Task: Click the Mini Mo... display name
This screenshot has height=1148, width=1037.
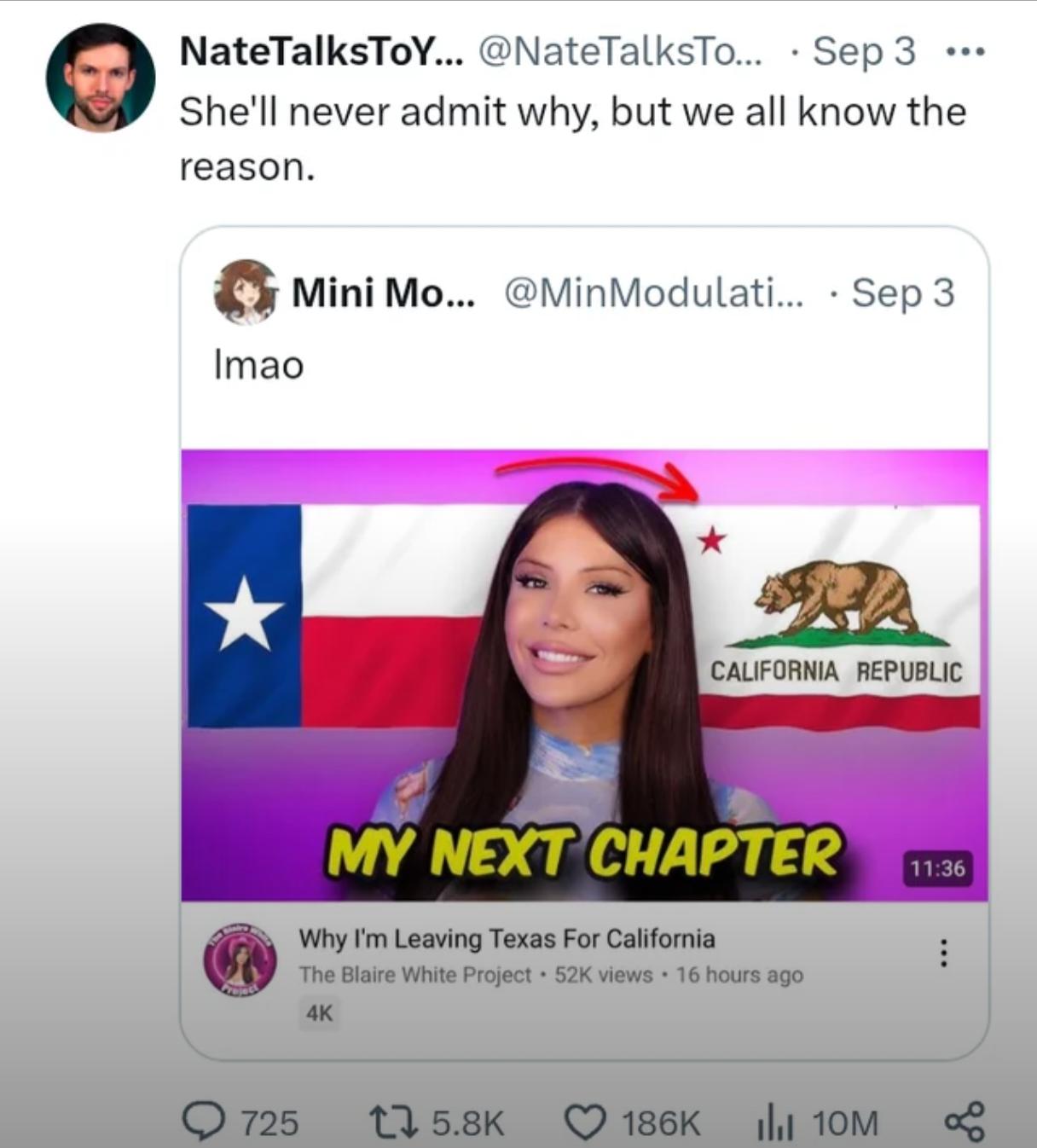Action: 384,293
